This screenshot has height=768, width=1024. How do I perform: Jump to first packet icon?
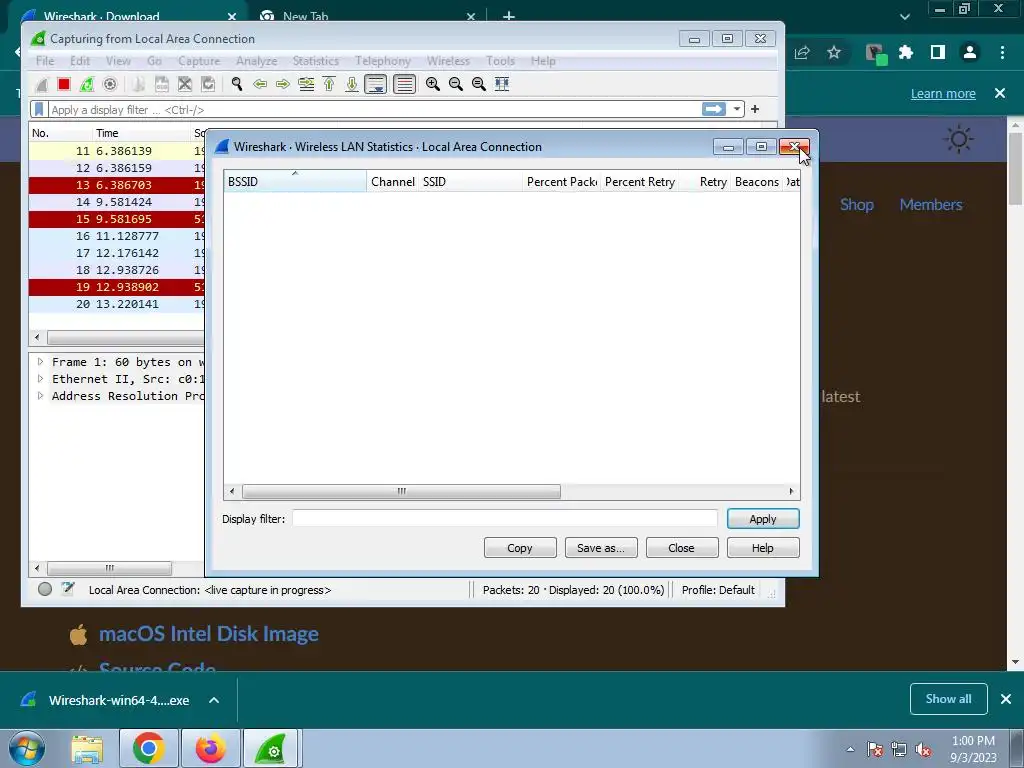coord(329,84)
